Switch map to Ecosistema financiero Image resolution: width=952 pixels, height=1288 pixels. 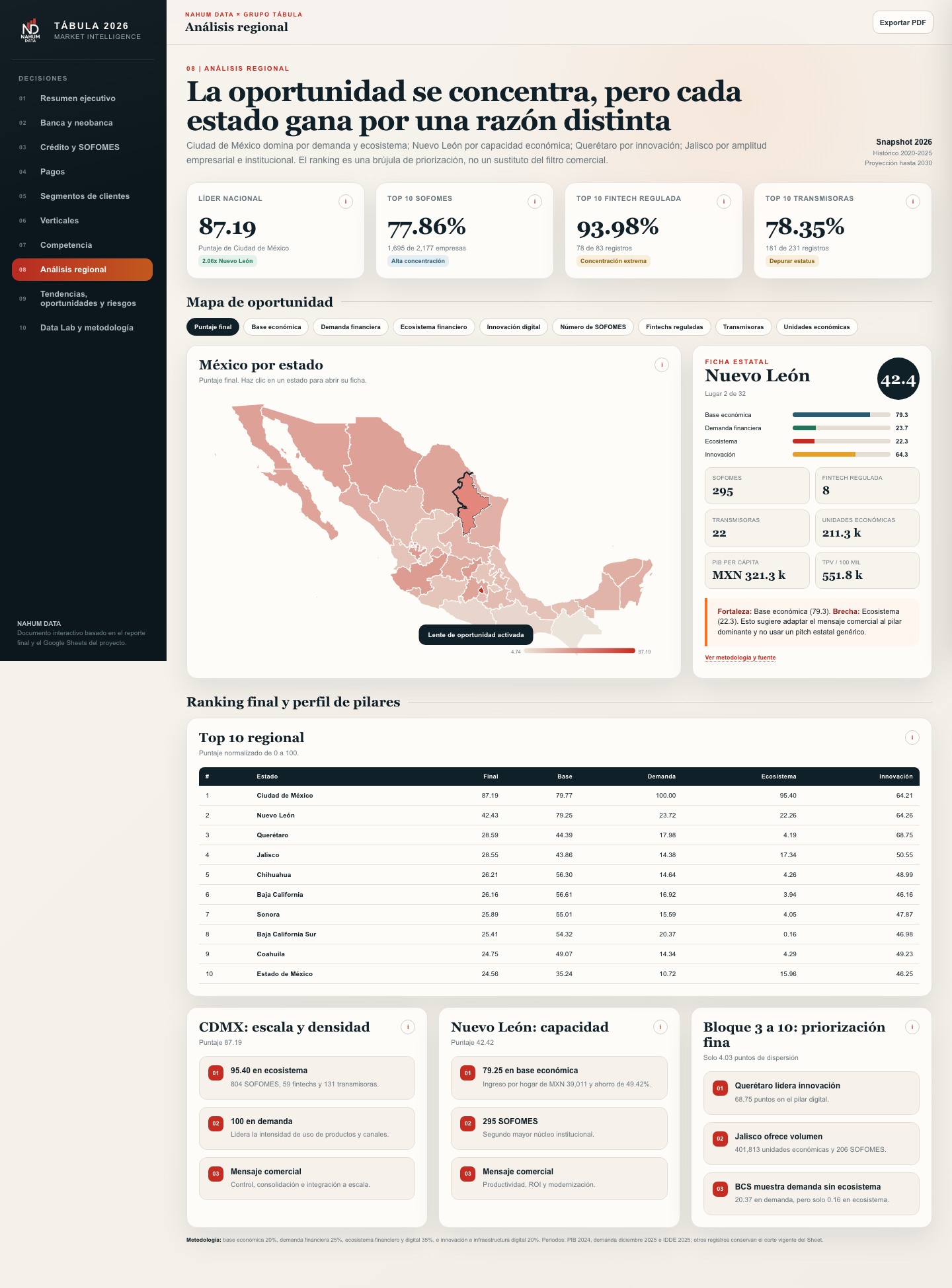coord(434,327)
